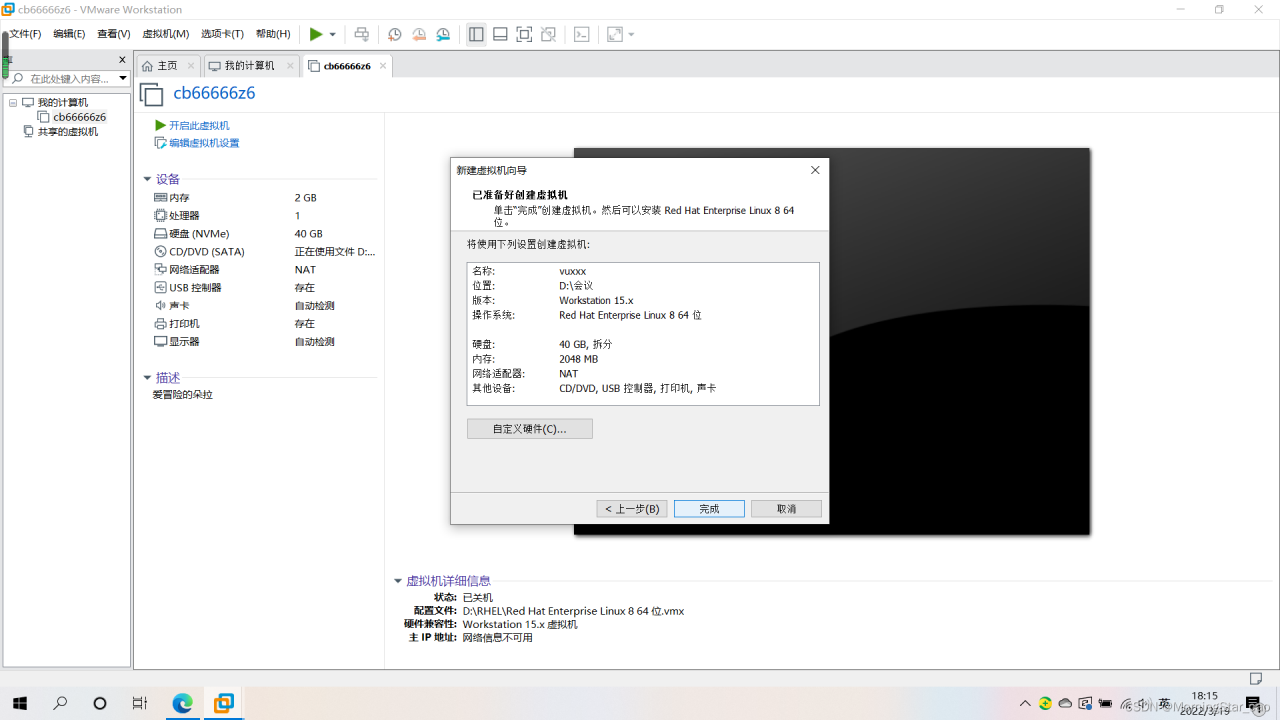The height and width of the screenshot is (720, 1280).
Task: Select 共享的虚拟机 in the library tree
Action: 68,132
